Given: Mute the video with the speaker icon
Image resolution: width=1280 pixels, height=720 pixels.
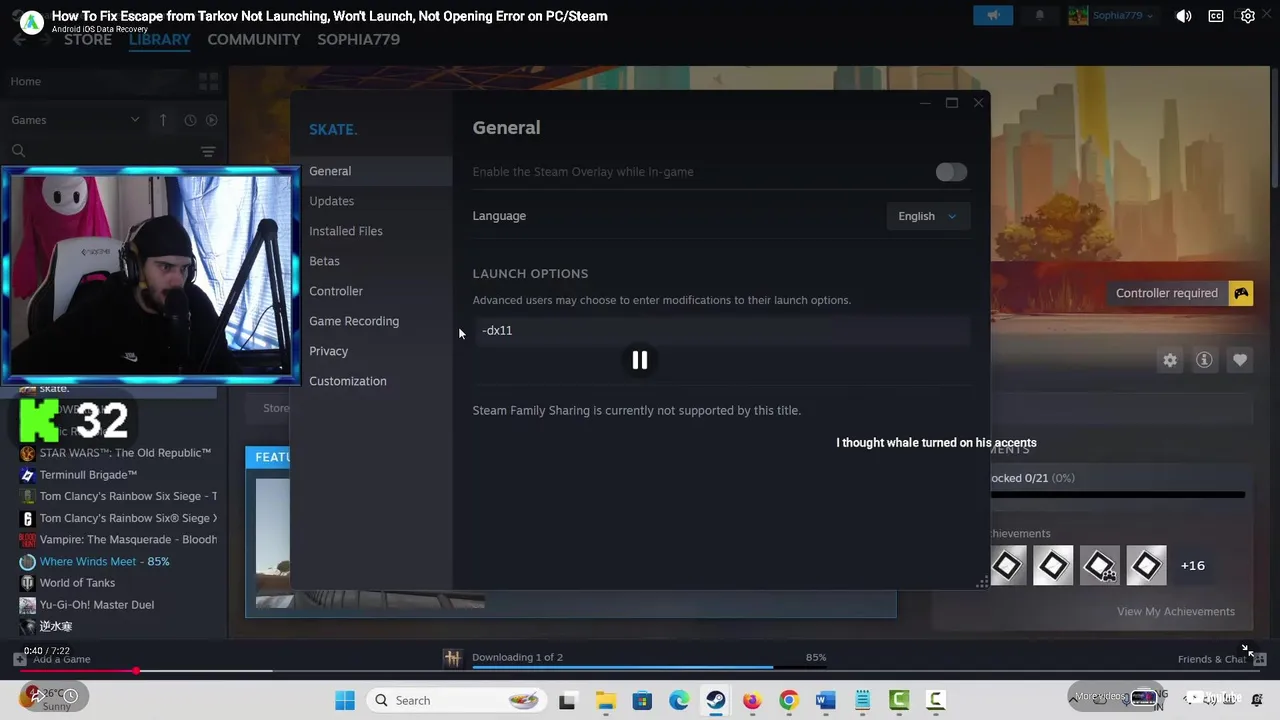Looking at the screenshot, I should click(1183, 16).
